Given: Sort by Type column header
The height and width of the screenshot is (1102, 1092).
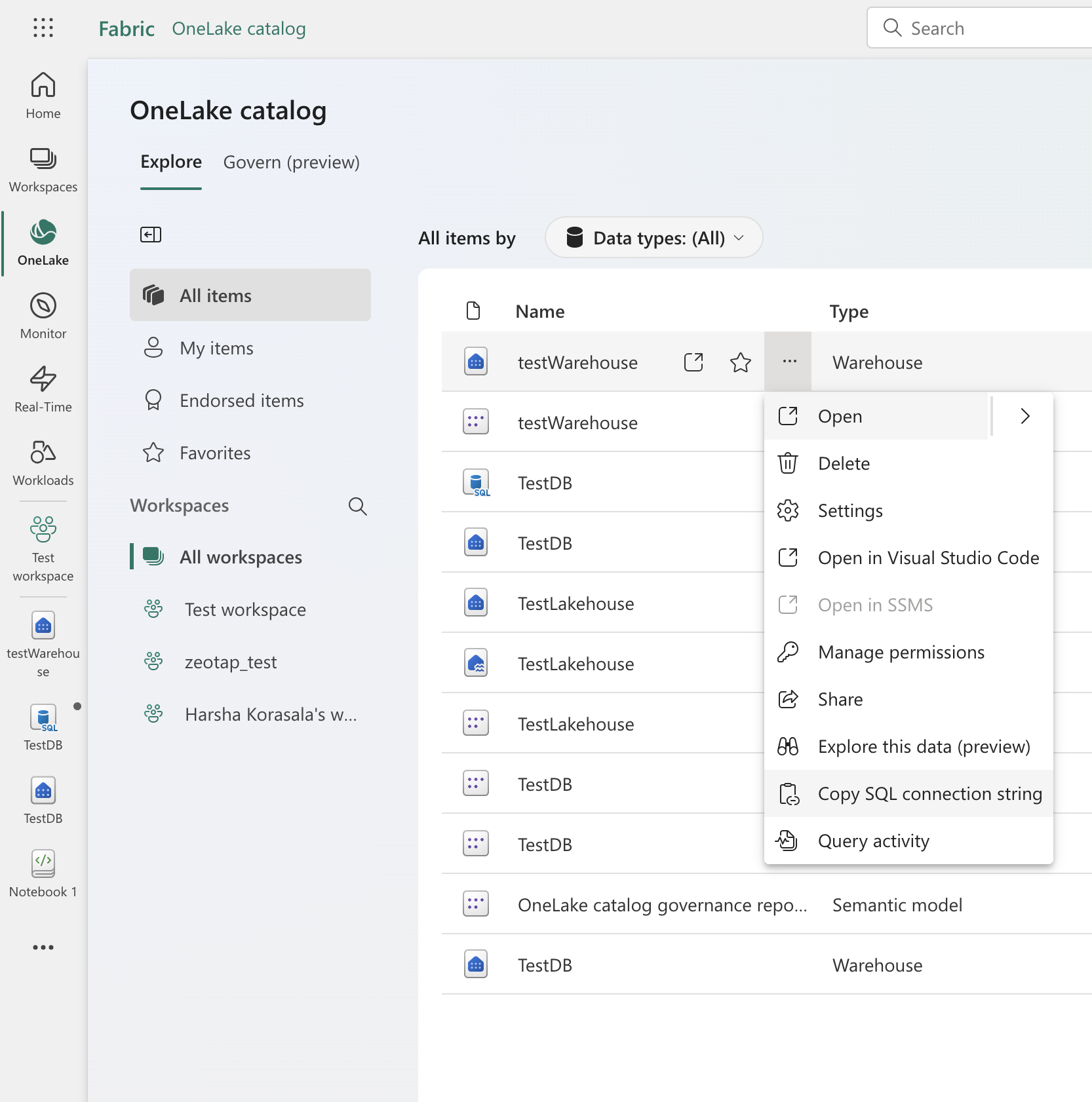Looking at the screenshot, I should 849,311.
